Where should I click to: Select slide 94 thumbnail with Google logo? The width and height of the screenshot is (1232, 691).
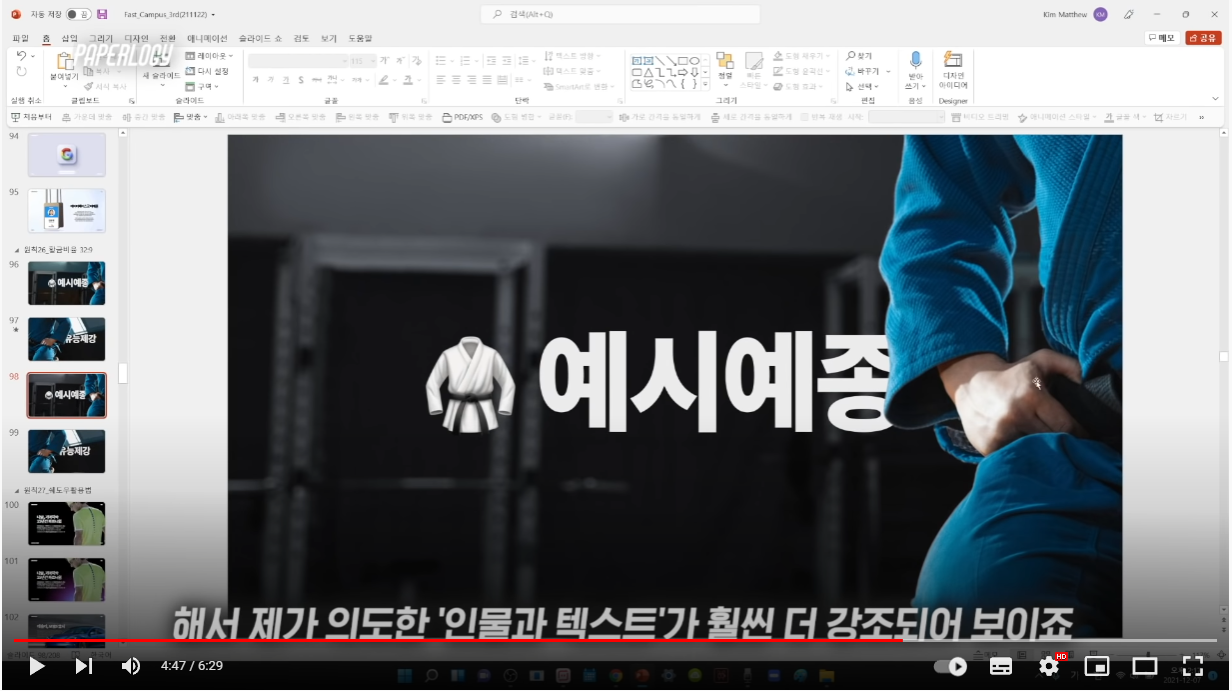tap(66, 155)
